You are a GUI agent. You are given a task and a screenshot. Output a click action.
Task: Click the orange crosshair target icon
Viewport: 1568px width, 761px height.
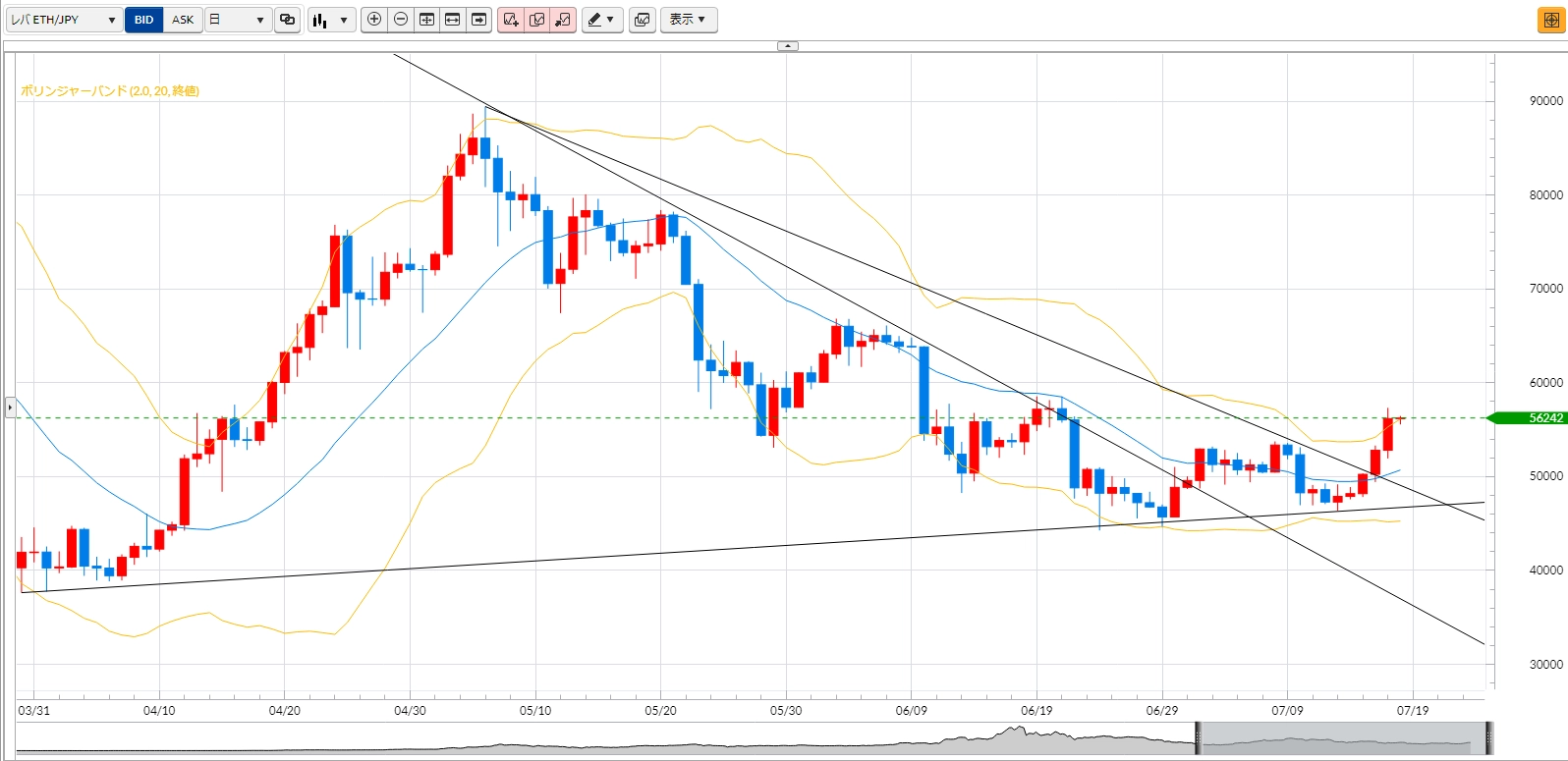(1551, 21)
